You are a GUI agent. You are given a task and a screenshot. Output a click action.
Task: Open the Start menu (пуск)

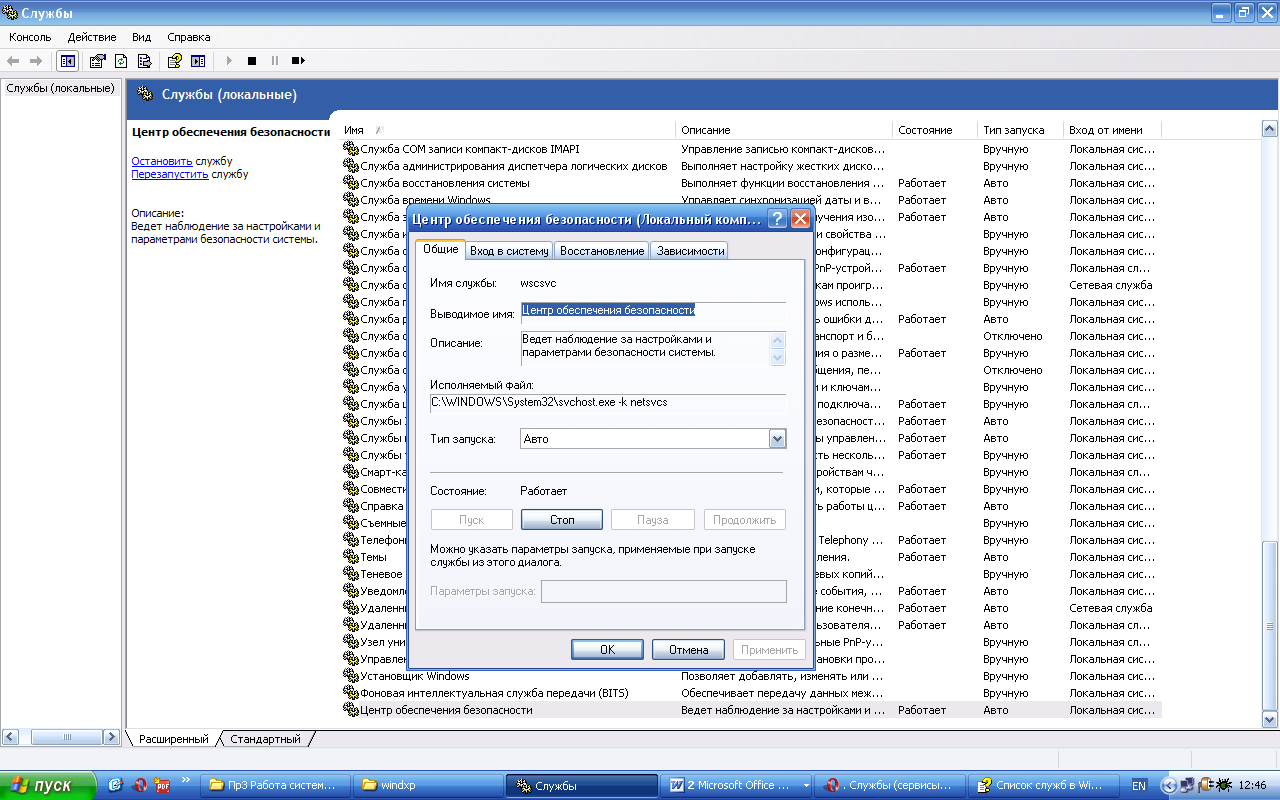[48, 785]
